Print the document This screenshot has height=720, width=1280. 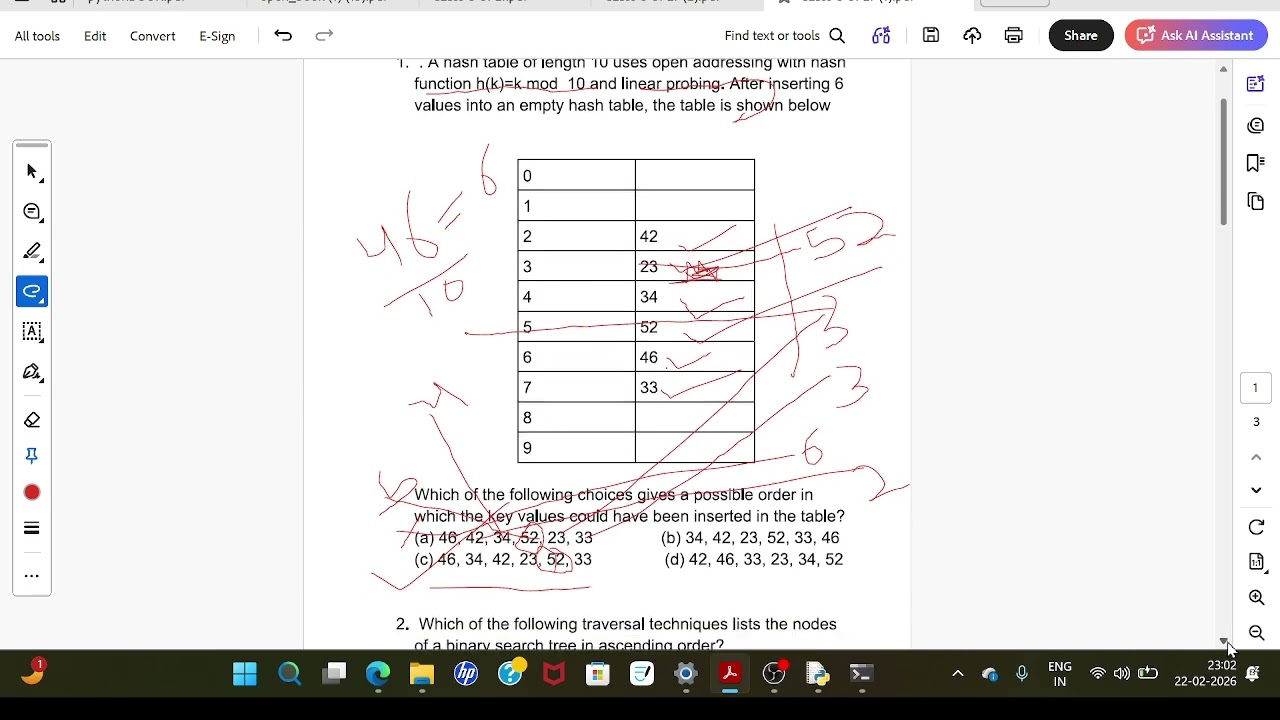click(1014, 36)
